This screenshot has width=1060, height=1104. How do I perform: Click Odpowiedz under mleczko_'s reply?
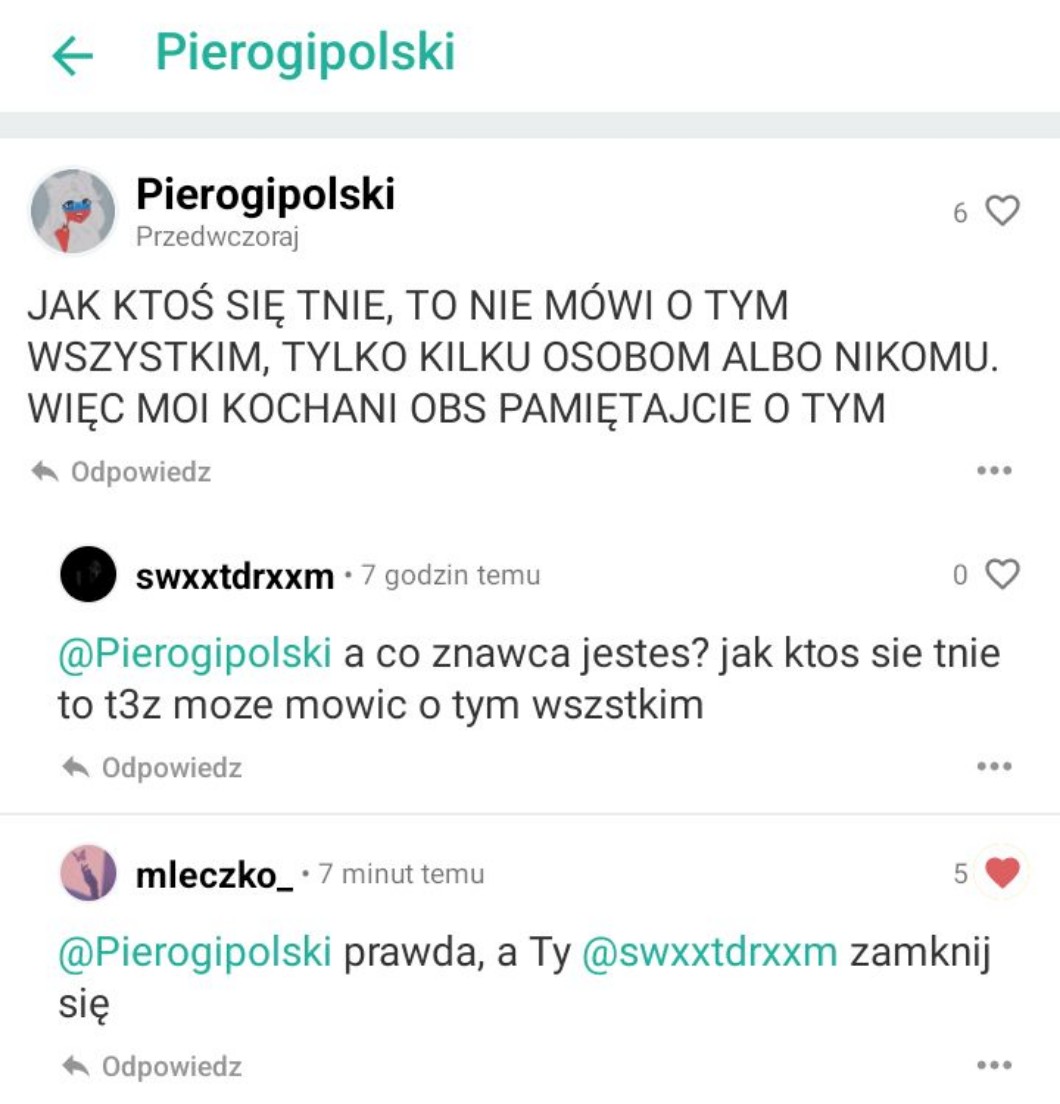click(152, 1067)
